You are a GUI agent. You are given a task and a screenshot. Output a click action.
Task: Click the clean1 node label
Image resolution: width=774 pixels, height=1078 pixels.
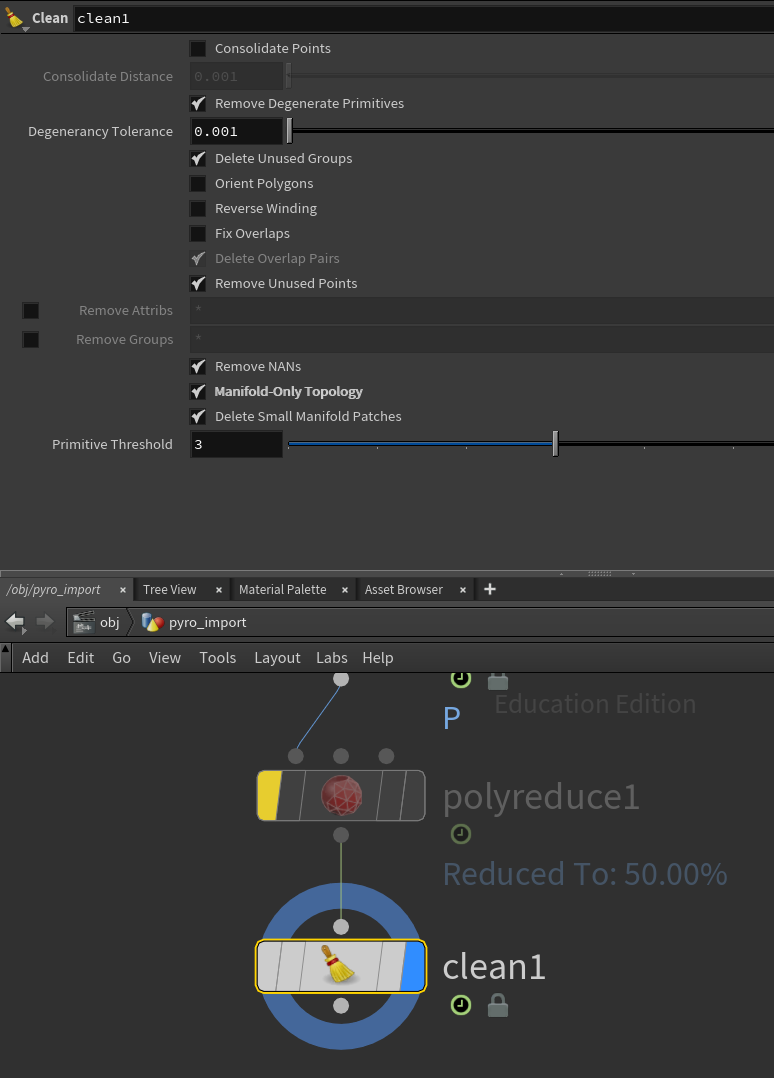(494, 967)
